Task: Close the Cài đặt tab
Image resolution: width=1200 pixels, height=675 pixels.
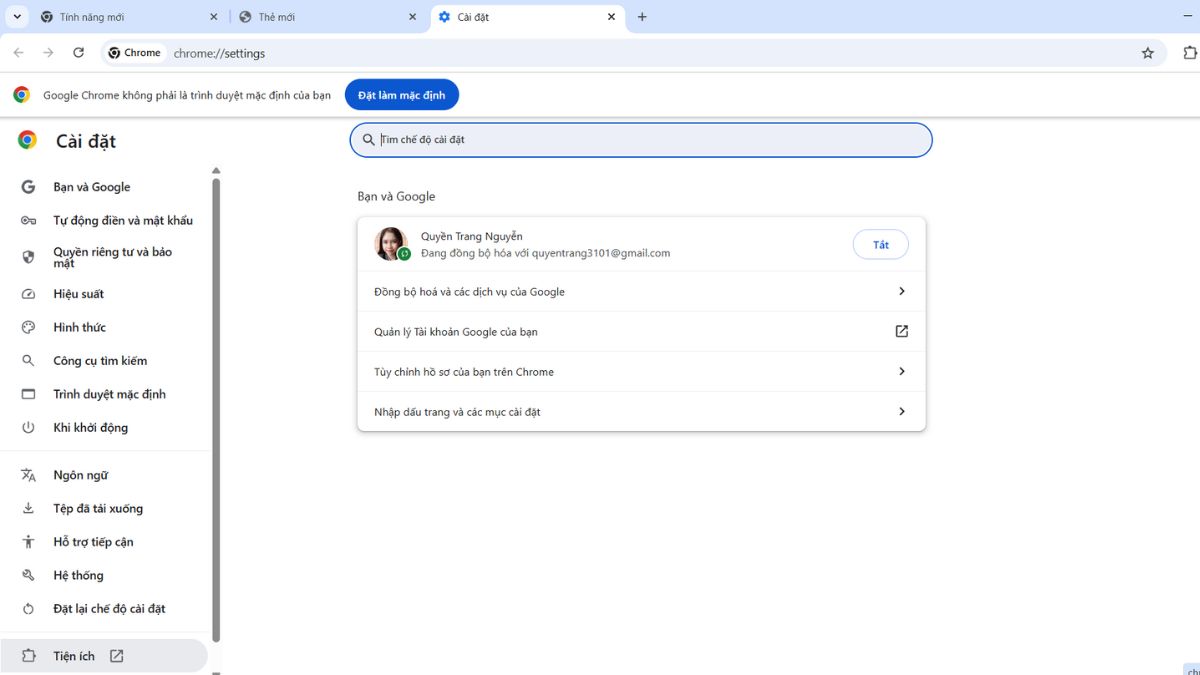Action: pyautogui.click(x=611, y=17)
